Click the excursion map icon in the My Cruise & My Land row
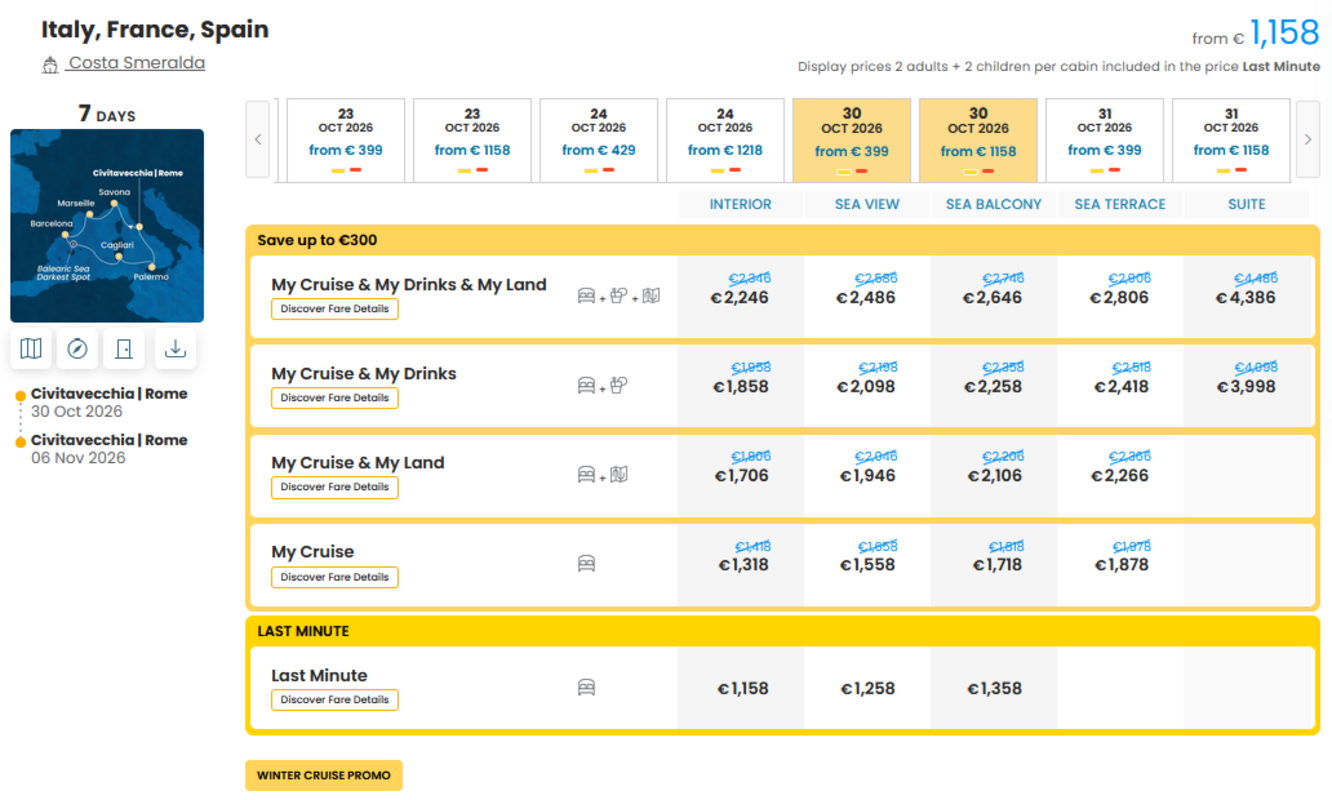Image resolution: width=1332 pixels, height=800 pixels. 619,475
